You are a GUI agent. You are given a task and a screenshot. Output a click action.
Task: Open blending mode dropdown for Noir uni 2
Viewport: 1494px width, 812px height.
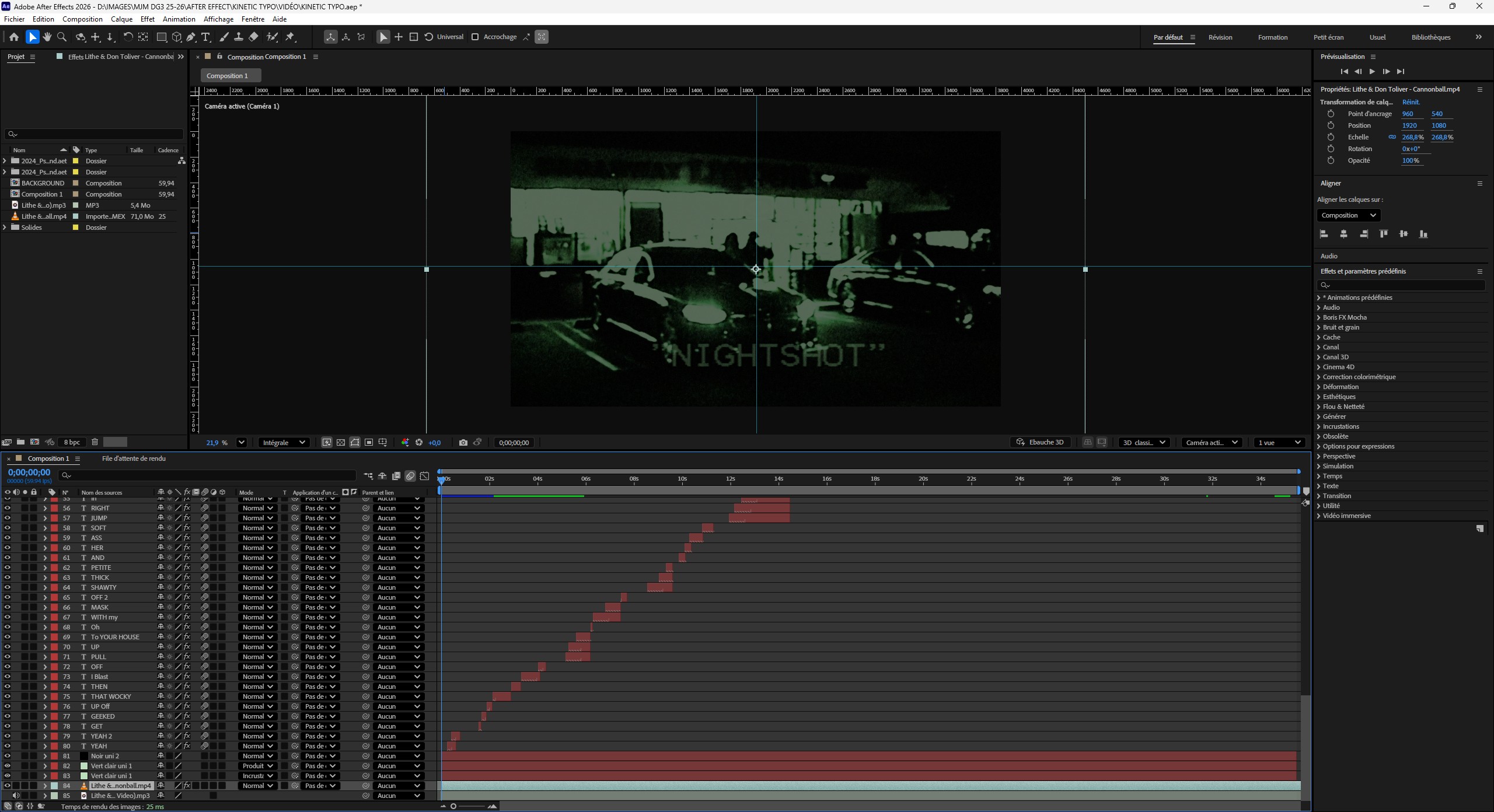point(257,756)
